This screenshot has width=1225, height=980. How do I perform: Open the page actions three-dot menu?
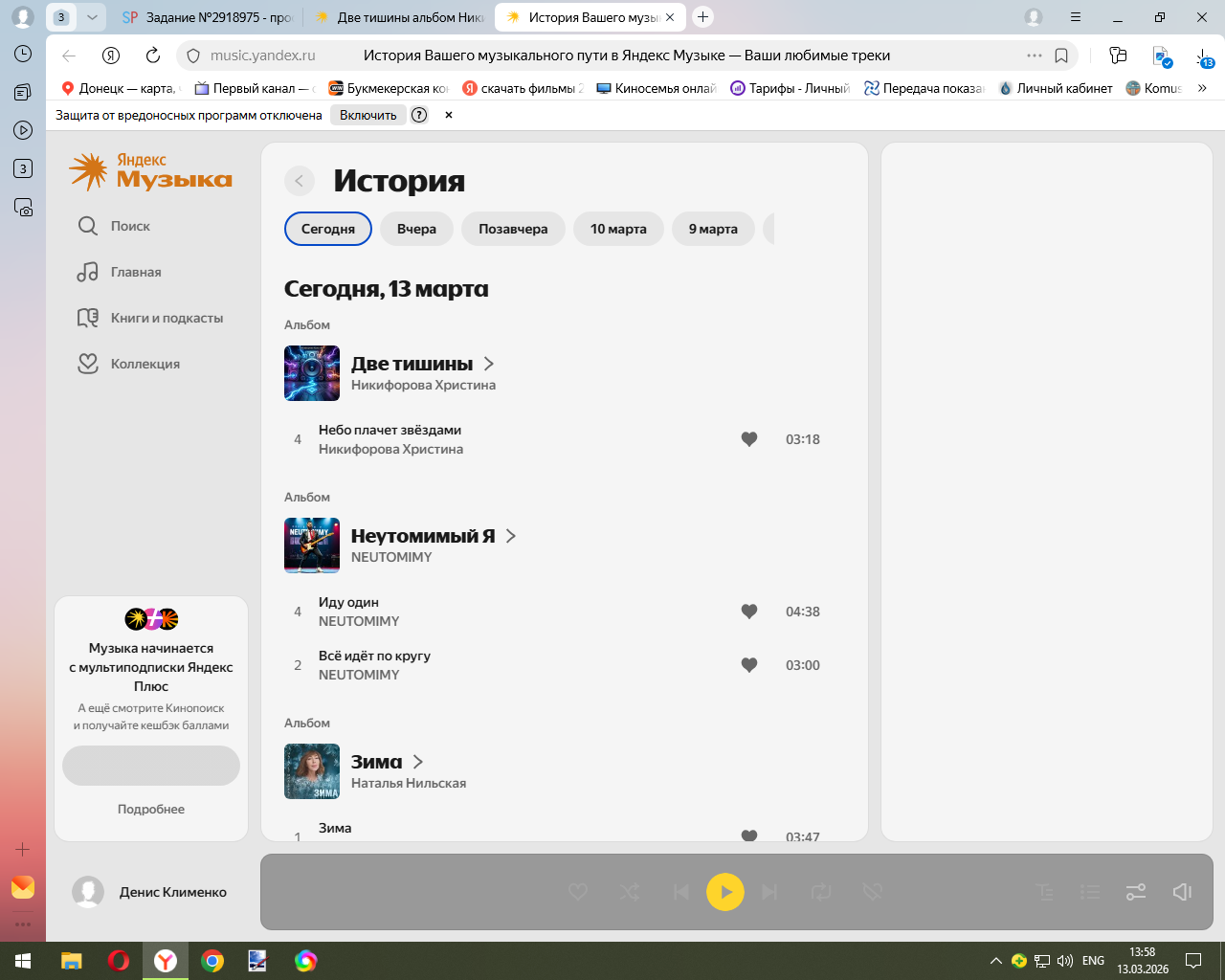click(1035, 56)
